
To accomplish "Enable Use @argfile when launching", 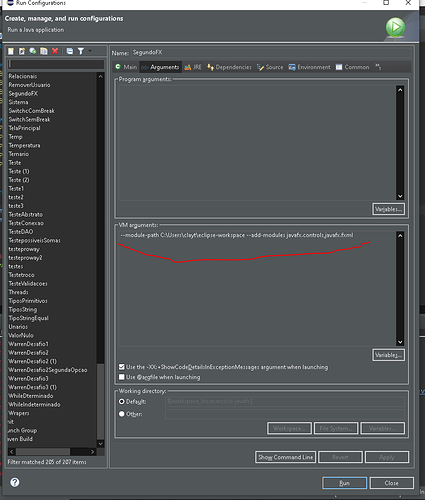I will (x=122, y=377).
